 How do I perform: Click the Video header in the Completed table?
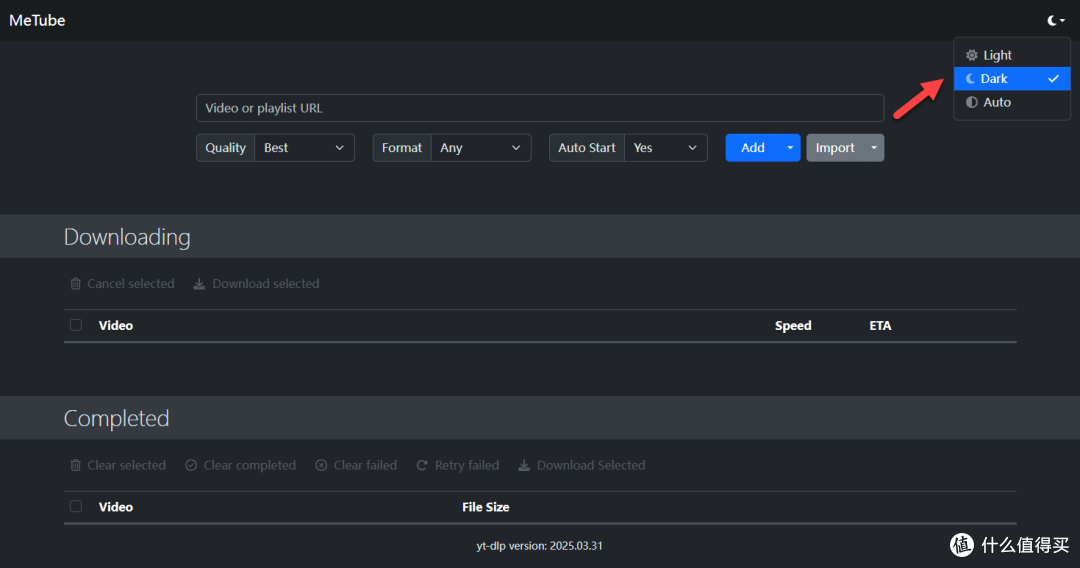click(116, 507)
